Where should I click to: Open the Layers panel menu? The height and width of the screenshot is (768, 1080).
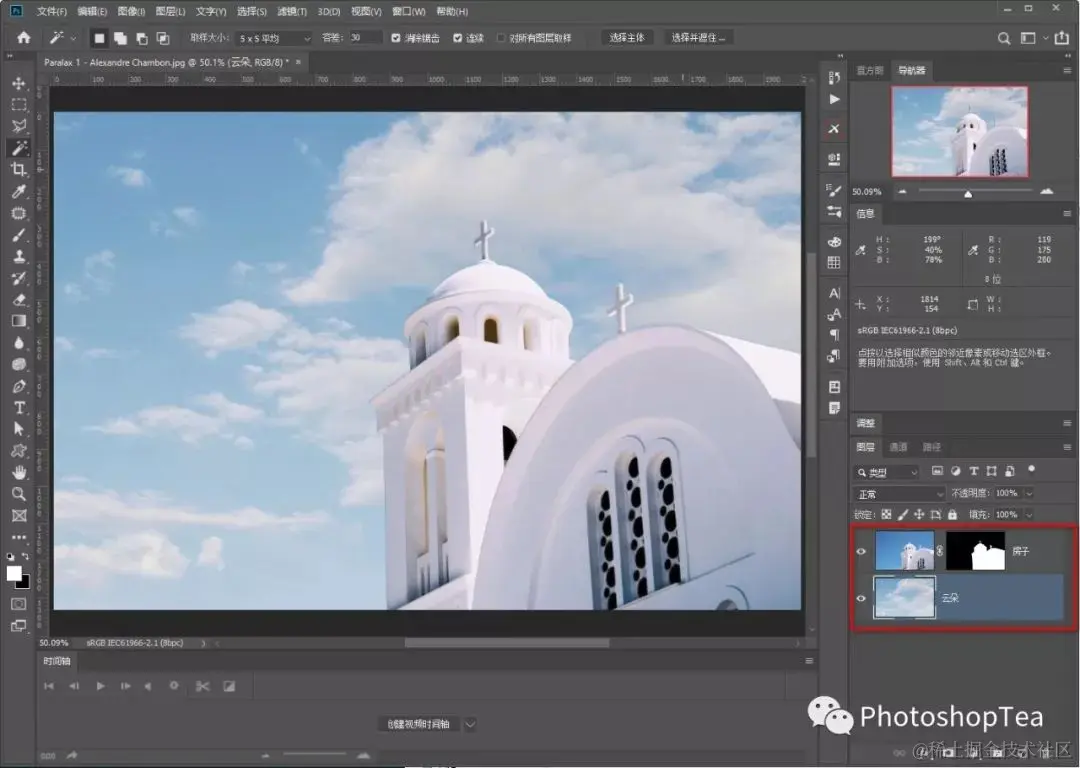point(1067,447)
